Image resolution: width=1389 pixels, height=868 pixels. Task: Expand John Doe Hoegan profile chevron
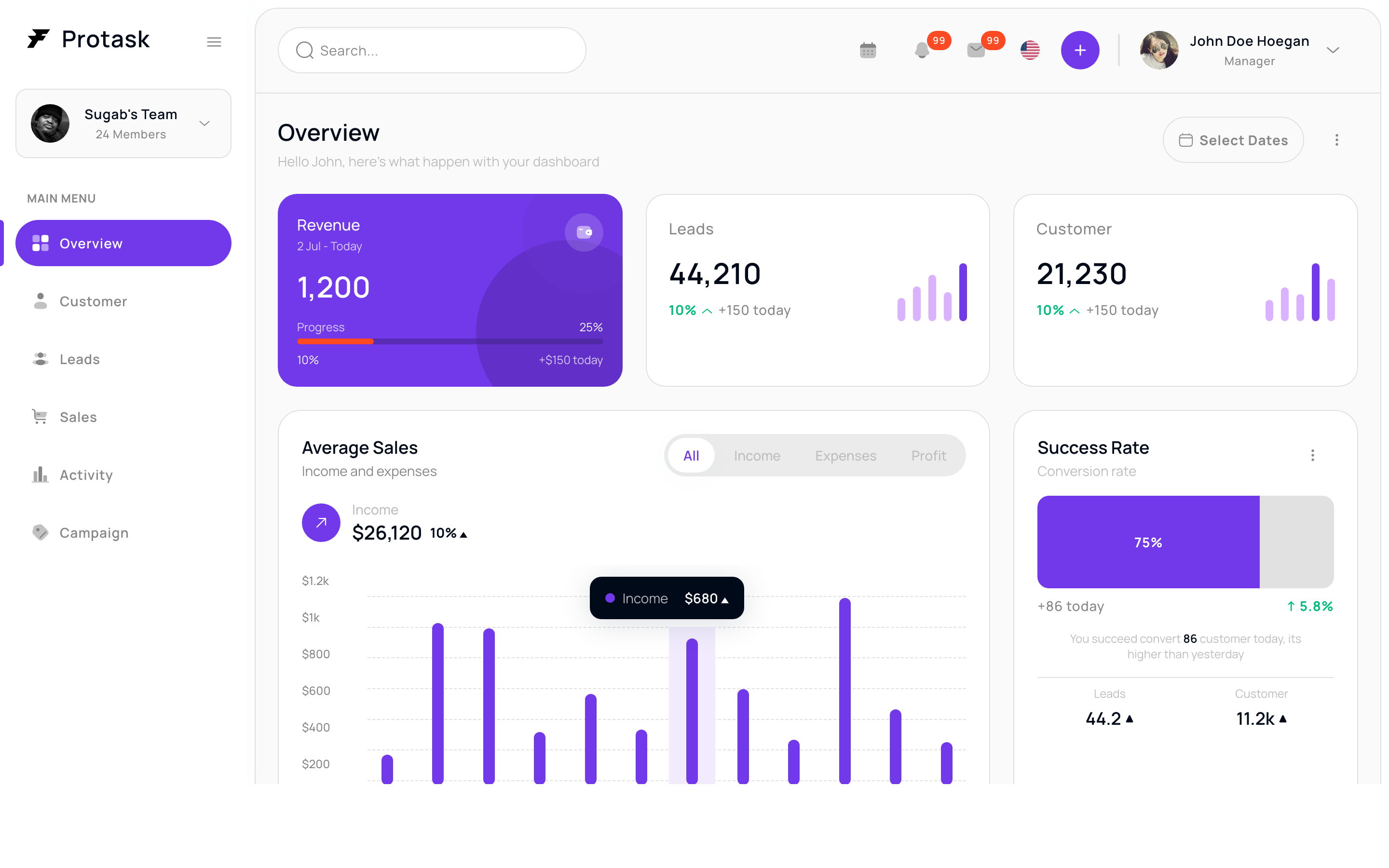1333,51
